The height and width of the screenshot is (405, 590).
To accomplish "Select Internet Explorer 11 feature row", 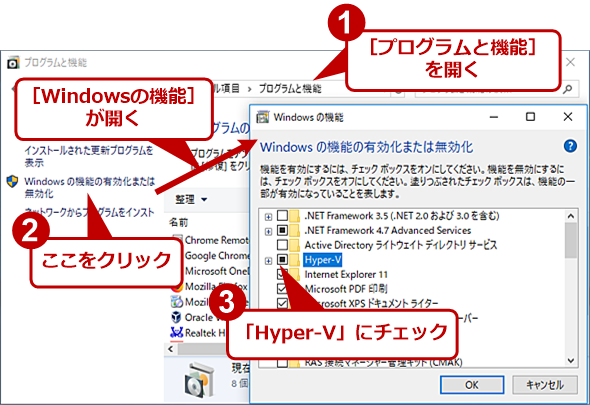I will (346, 274).
